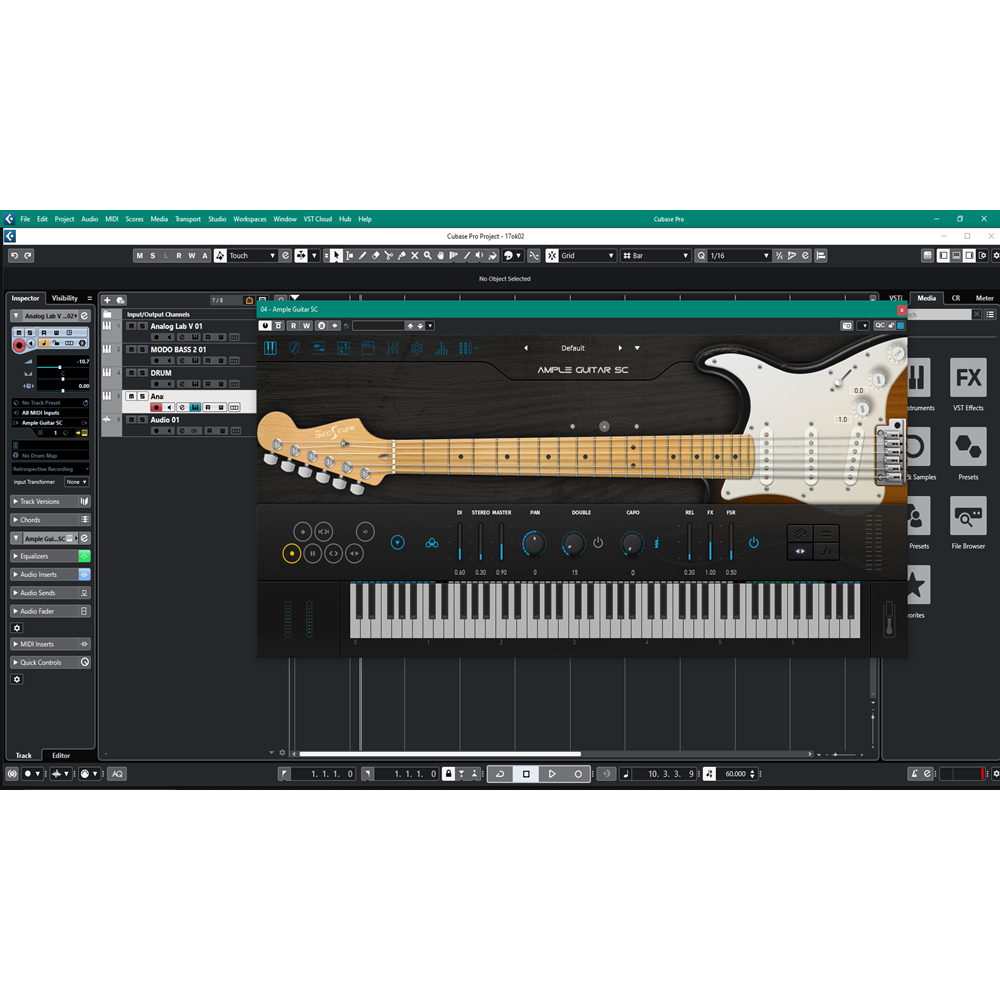The image size is (1000, 1000).
Task: Toggle Doubling power switch in Ample Guitar
Action: pyautogui.click(x=598, y=543)
